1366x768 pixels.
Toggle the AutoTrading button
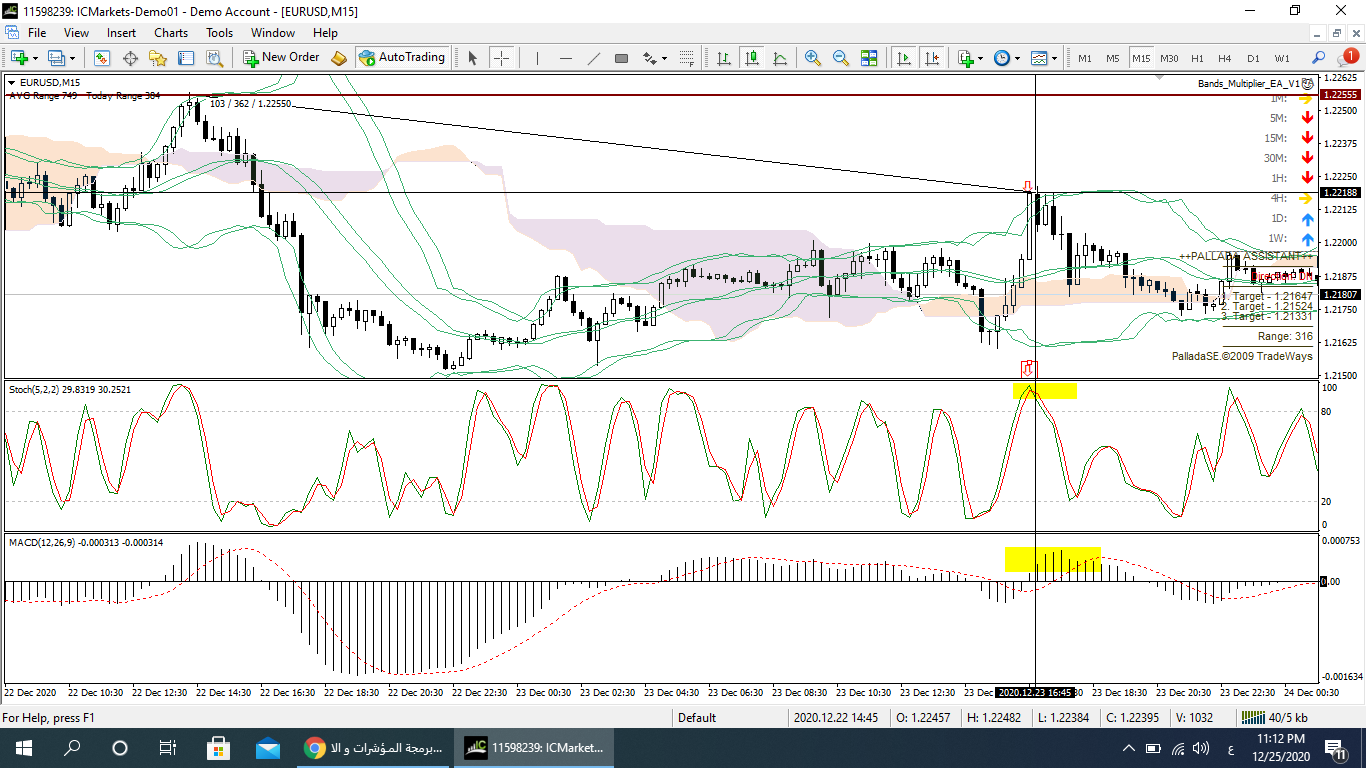[x=401, y=58]
